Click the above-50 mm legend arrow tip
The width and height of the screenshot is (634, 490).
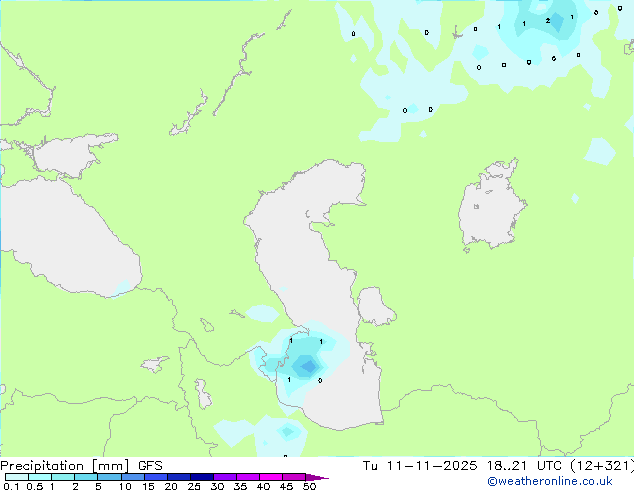[317, 477]
